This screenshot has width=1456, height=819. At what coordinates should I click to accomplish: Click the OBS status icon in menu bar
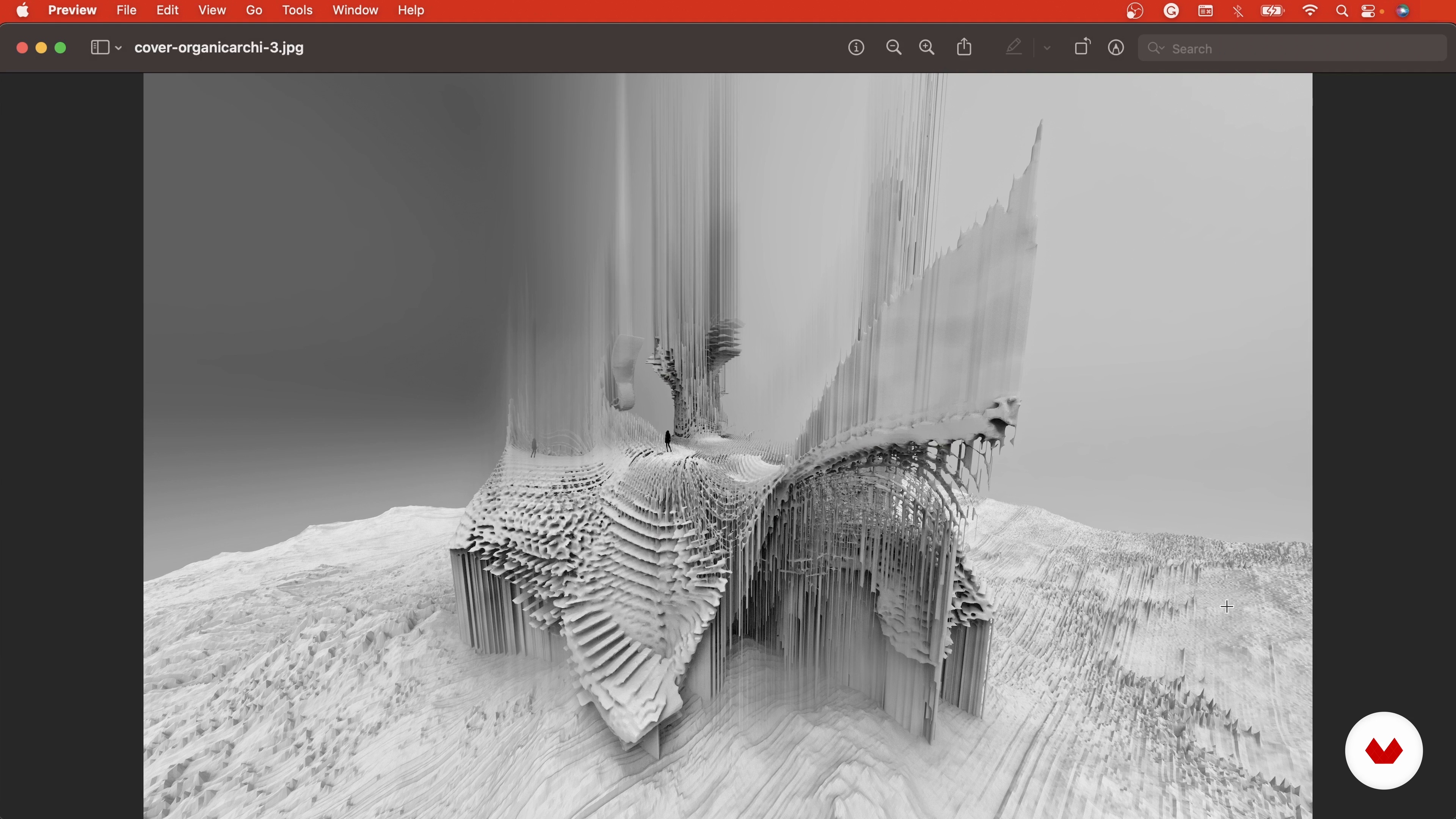tap(1135, 11)
